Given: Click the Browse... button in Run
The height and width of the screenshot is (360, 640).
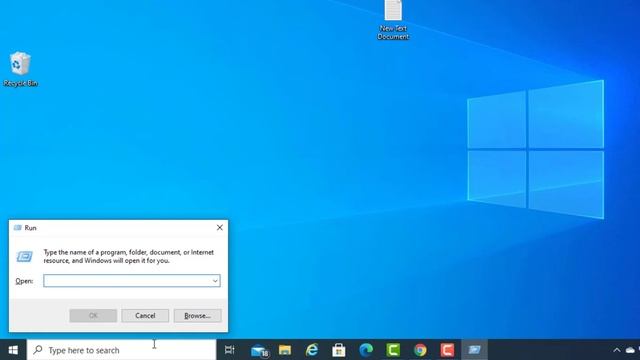Looking at the screenshot, I should [x=198, y=316].
